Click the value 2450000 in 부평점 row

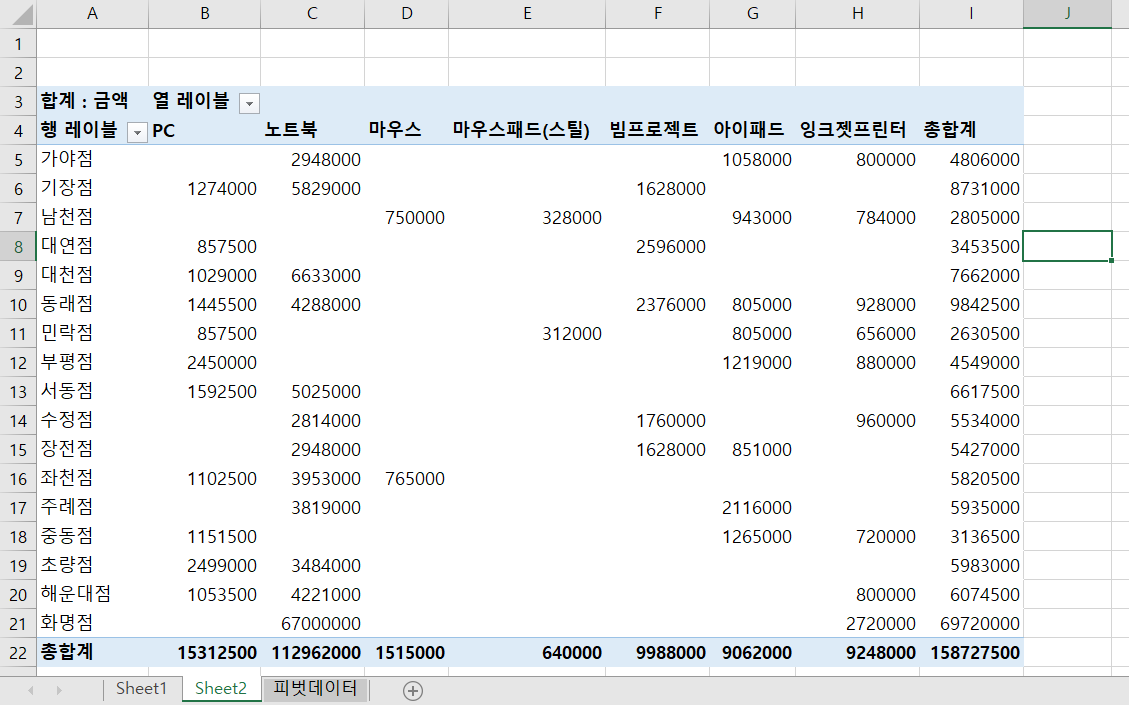point(204,362)
